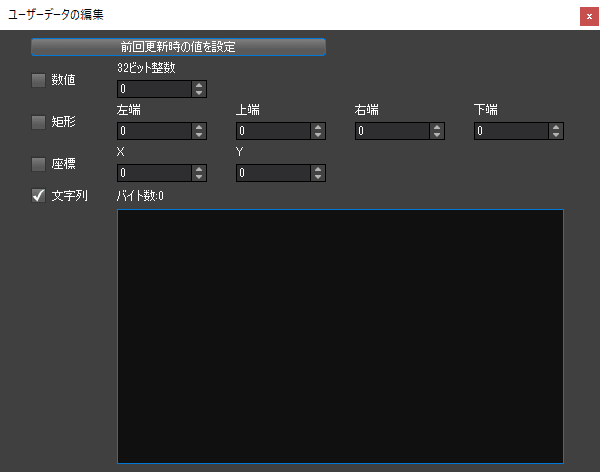The image size is (600, 472).
Task: Increment the 上端 value up arrow
Action: [318, 127]
